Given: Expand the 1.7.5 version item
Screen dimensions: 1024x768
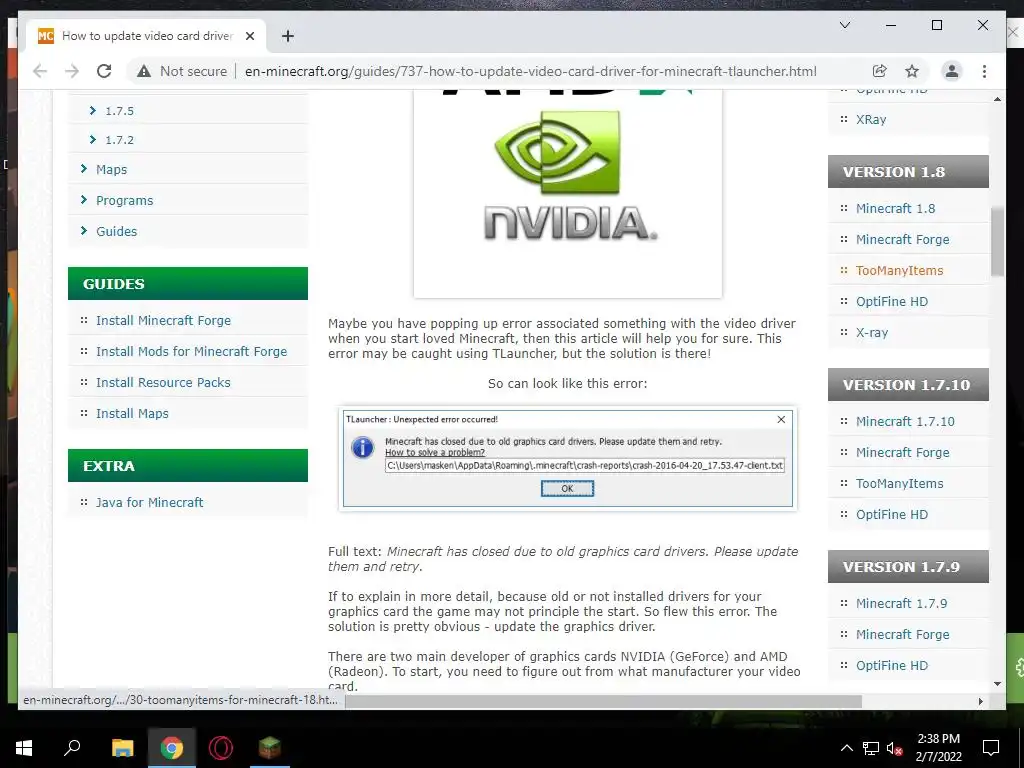Looking at the screenshot, I should (x=93, y=111).
